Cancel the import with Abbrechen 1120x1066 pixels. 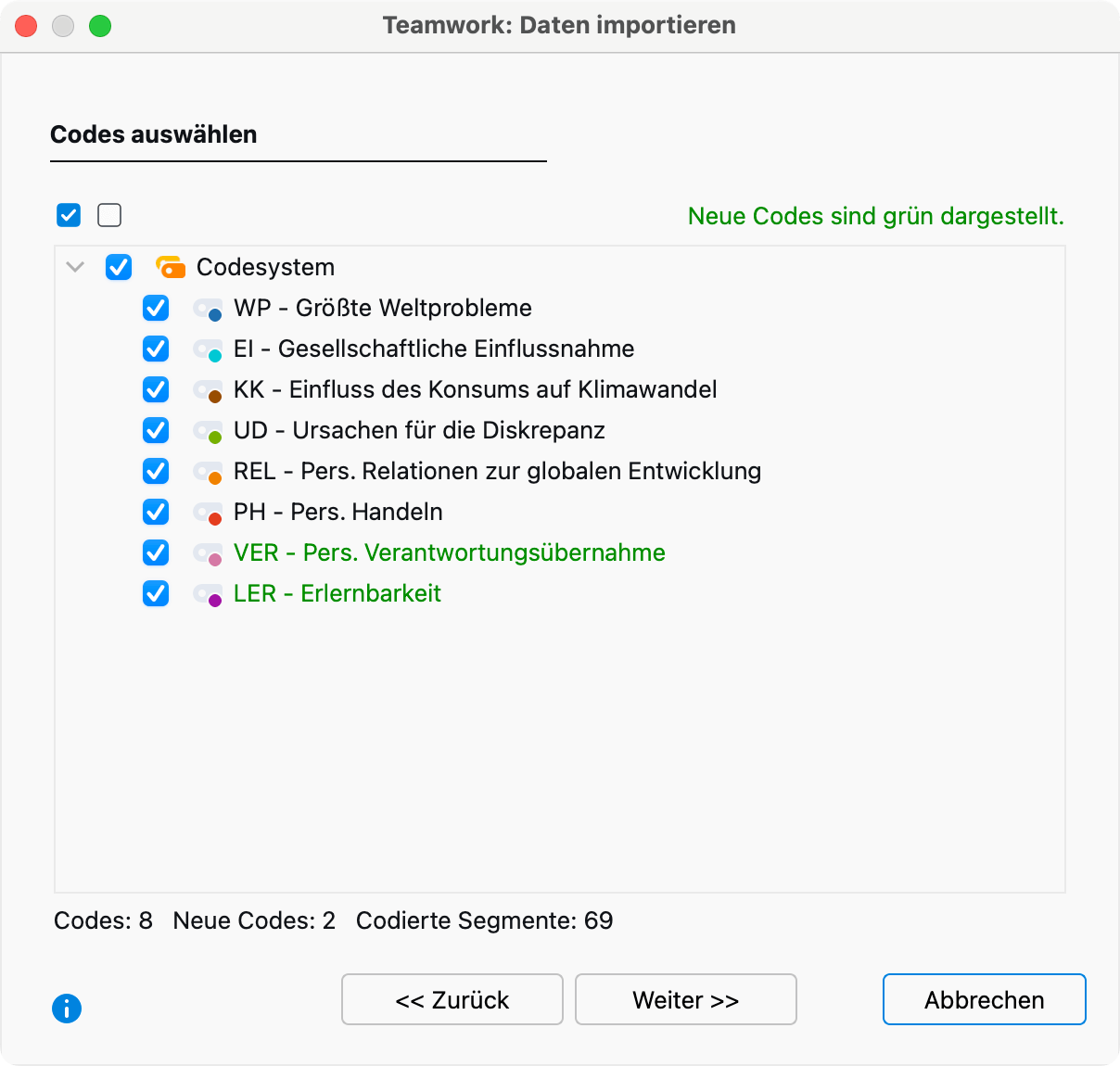pyautogui.click(x=984, y=999)
